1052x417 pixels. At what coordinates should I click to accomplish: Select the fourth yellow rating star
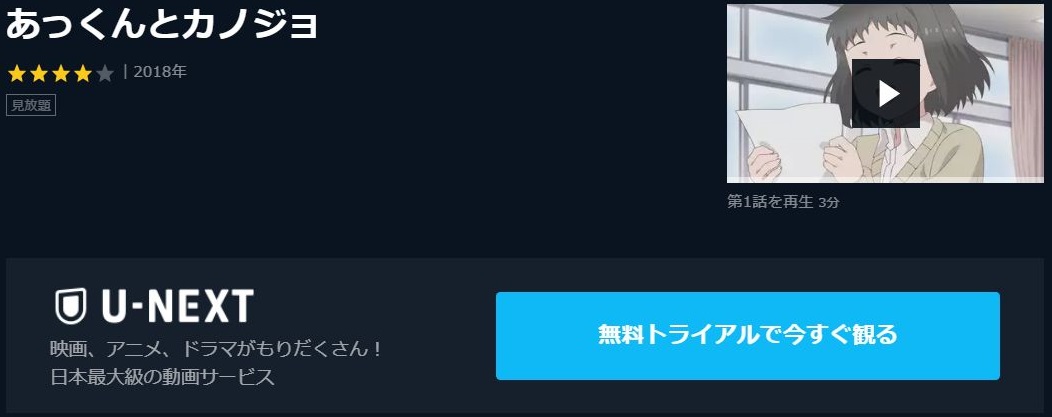click(83, 73)
